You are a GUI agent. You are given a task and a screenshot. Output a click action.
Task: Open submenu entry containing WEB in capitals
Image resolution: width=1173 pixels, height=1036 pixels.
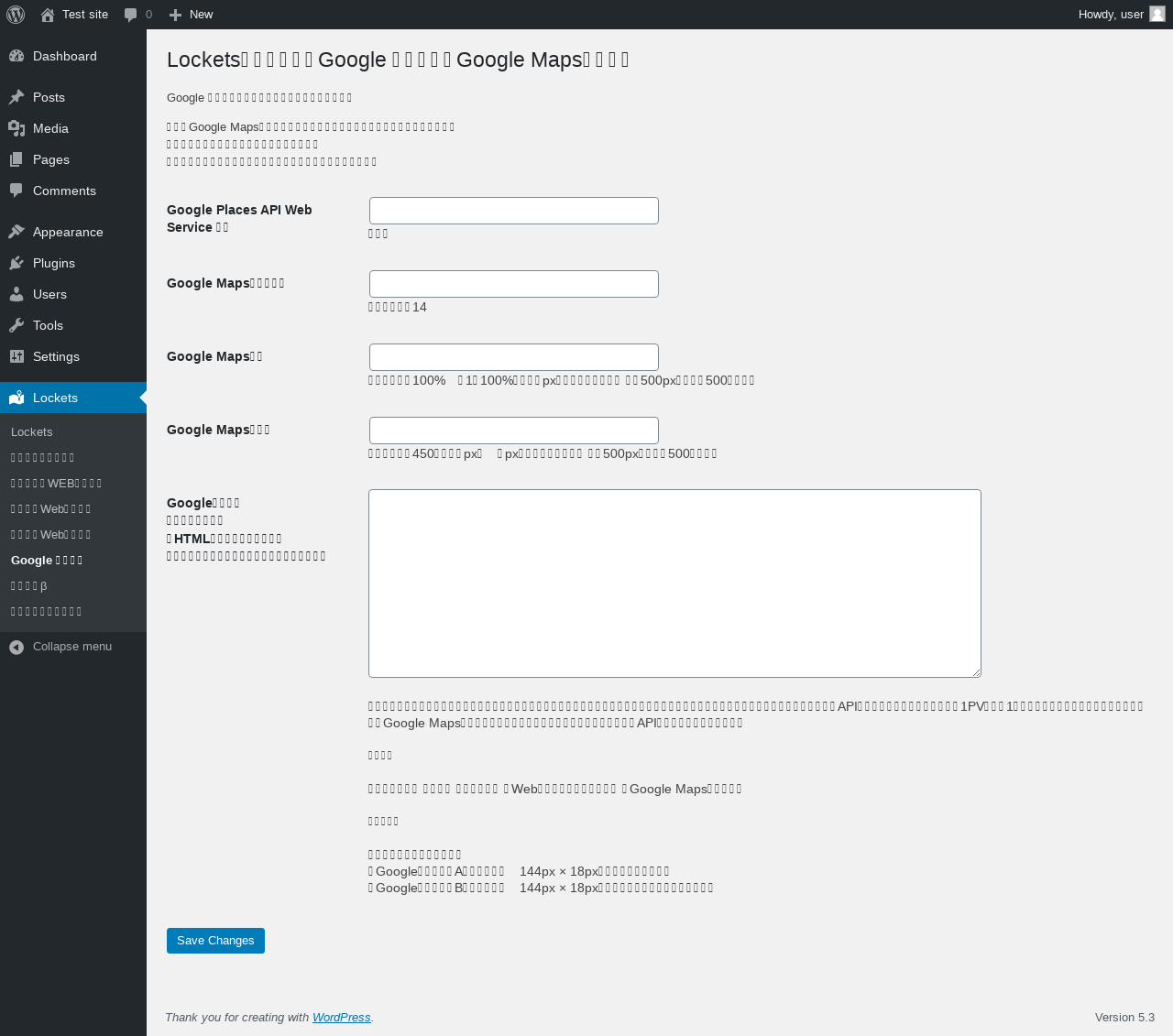coord(73,483)
